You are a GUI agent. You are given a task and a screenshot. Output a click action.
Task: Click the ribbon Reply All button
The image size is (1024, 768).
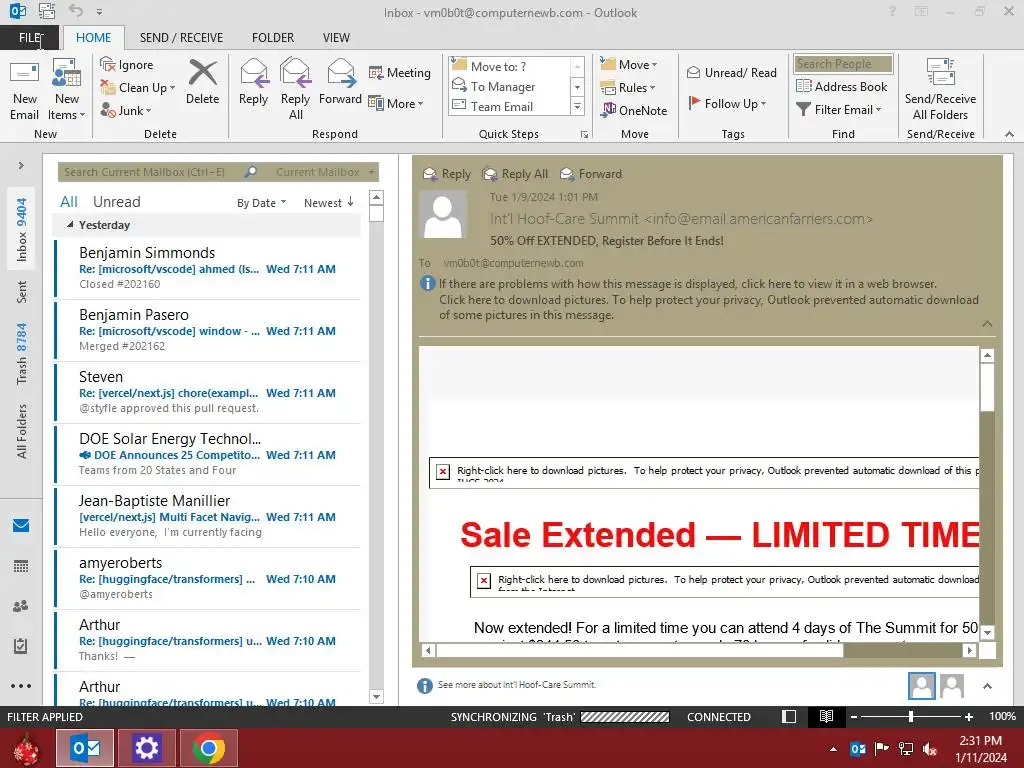pos(295,89)
